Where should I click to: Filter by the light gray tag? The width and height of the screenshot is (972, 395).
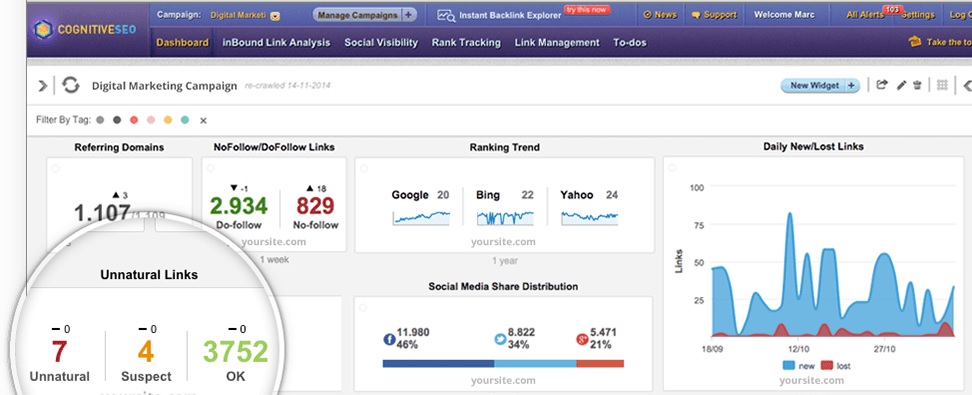pyautogui.click(x=100, y=120)
